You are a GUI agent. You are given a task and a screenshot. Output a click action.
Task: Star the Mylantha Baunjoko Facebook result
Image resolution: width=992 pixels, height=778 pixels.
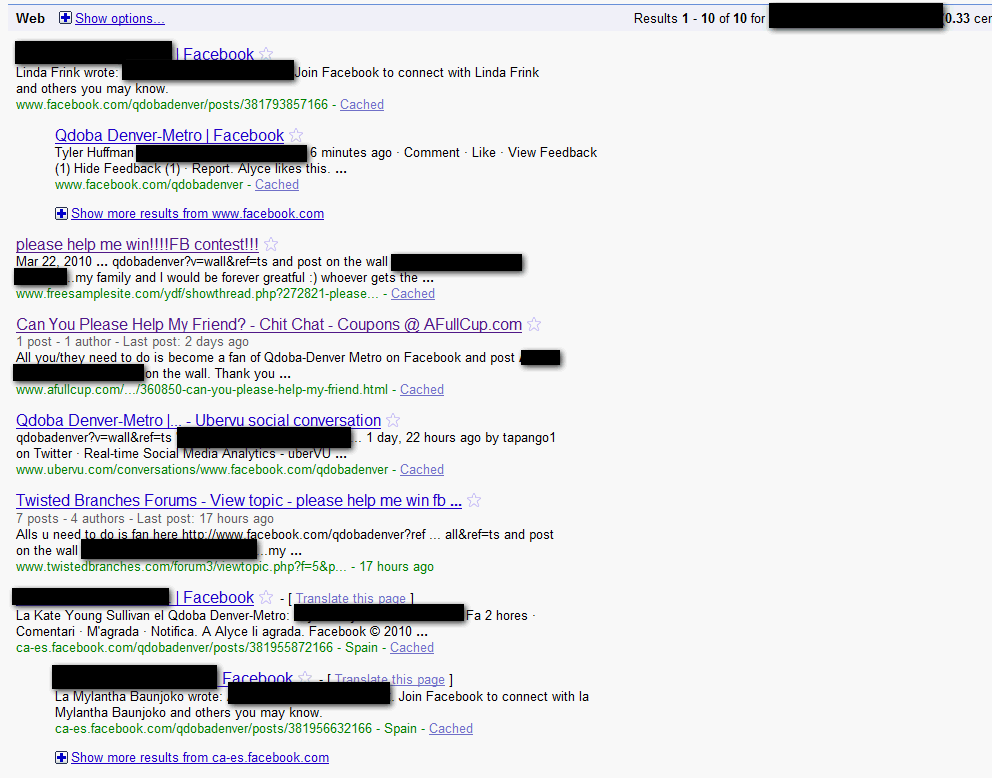coord(305,677)
